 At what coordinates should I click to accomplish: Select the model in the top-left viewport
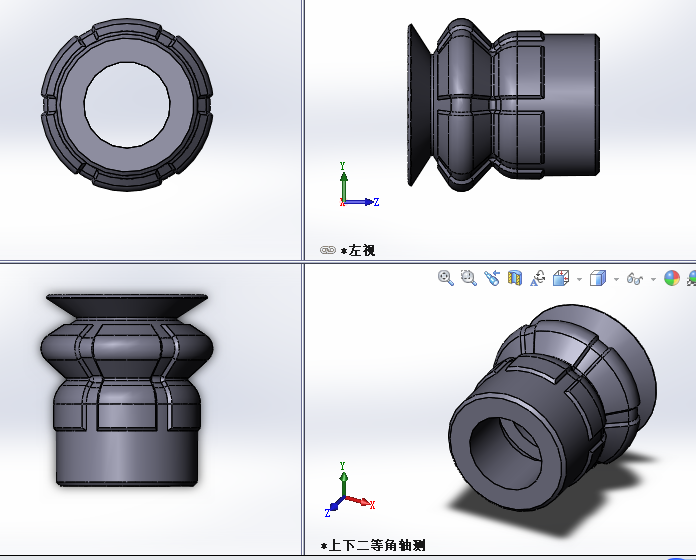(127, 104)
